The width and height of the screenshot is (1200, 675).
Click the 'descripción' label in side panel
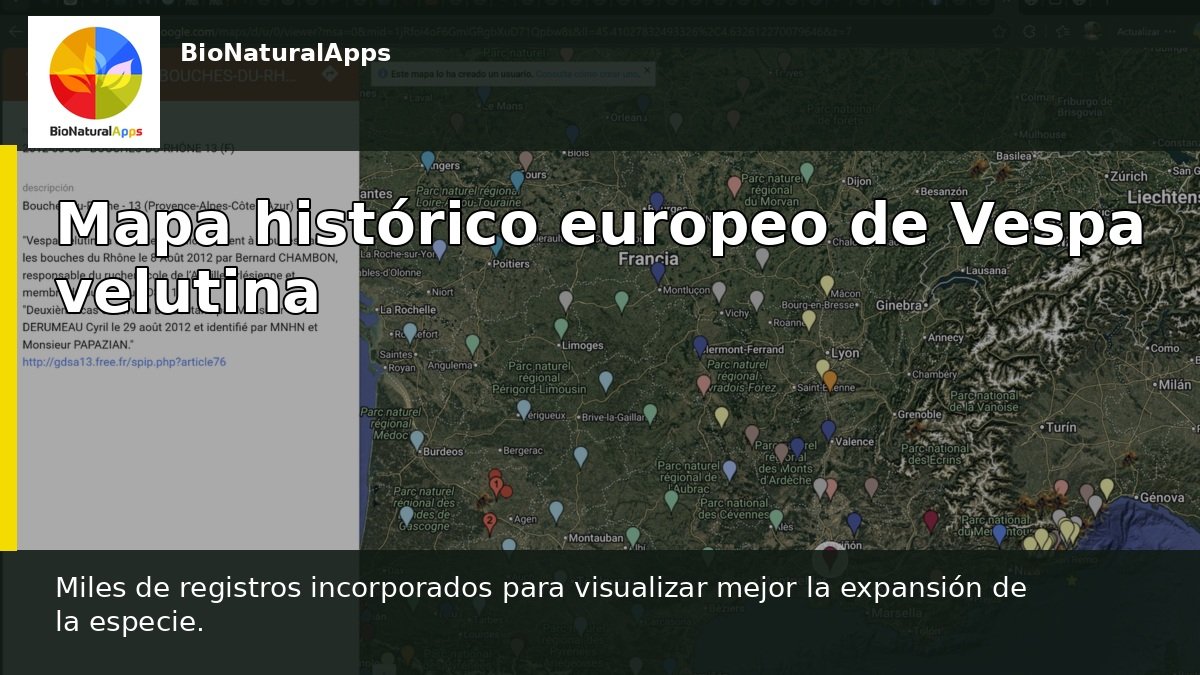tap(48, 187)
